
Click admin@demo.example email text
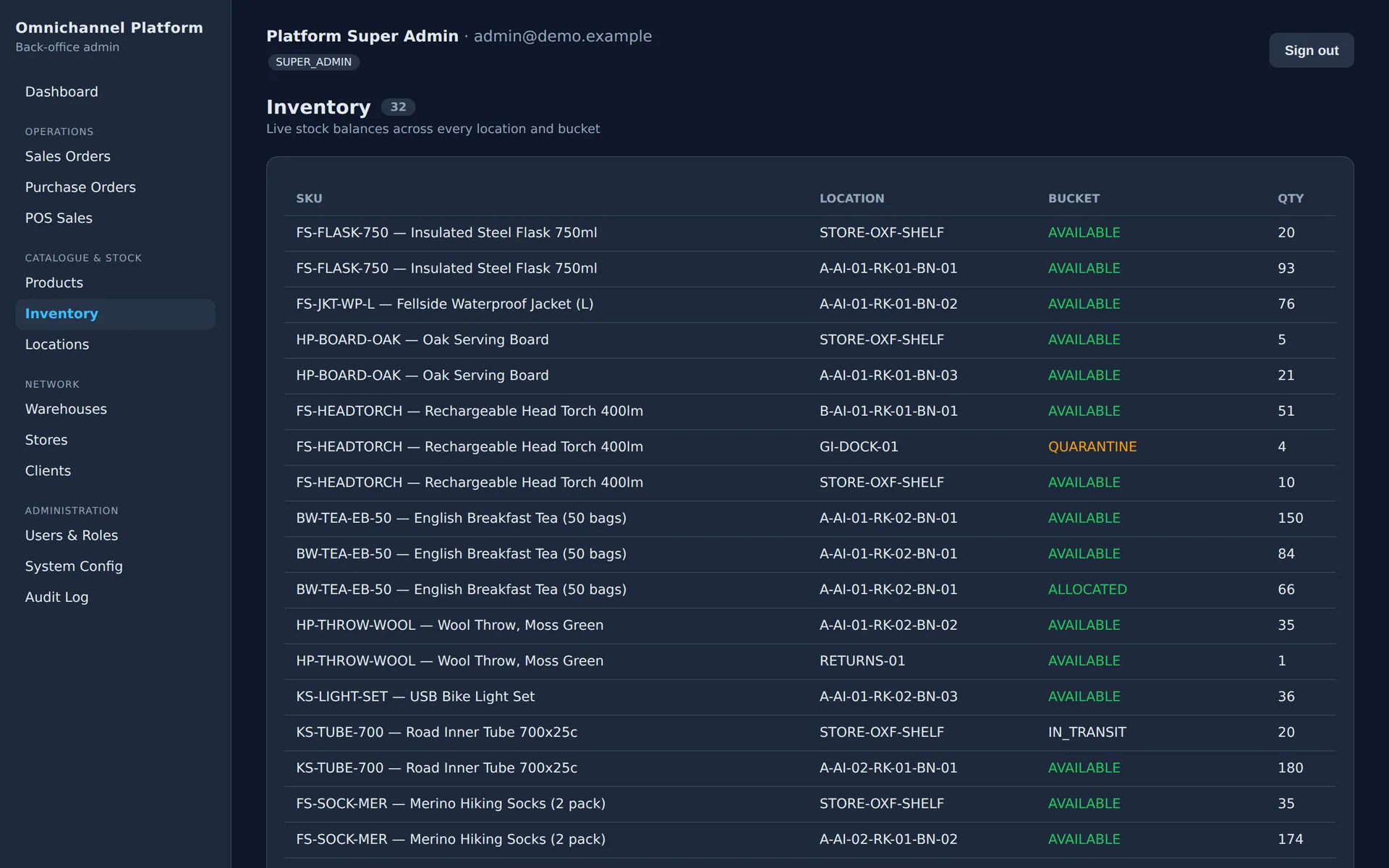click(x=562, y=36)
